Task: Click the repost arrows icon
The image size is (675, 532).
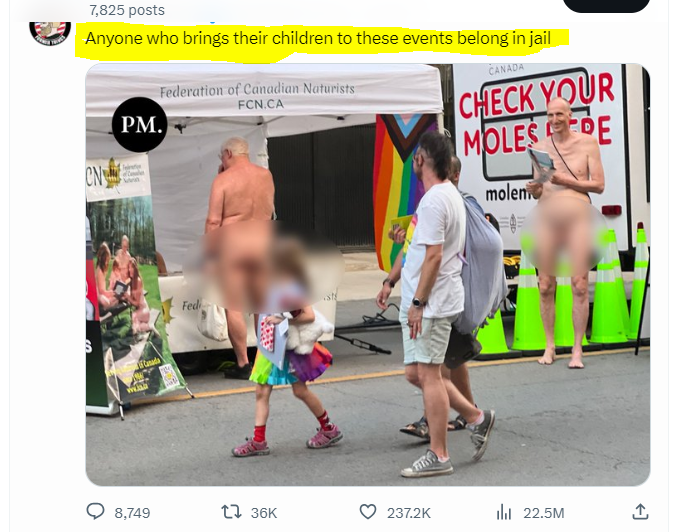Action: [x=231, y=512]
